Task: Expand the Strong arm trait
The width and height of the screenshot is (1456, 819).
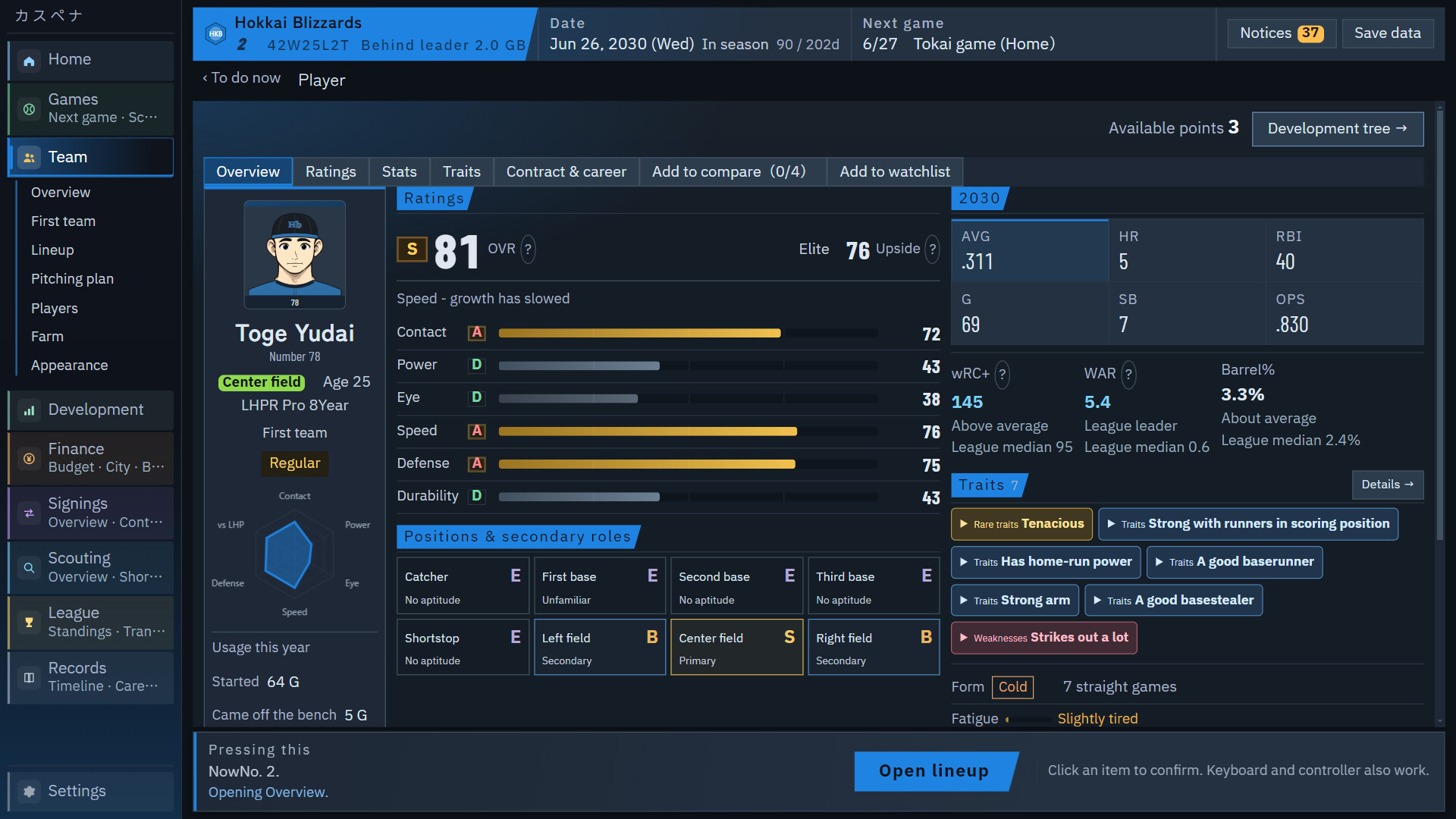Action: 1015,601
